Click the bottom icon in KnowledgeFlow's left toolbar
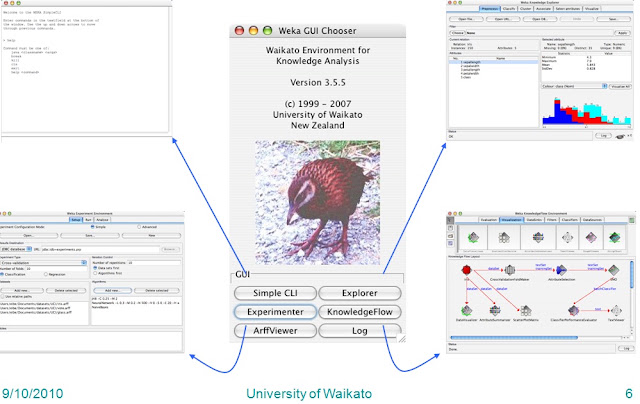This screenshot has height=404, width=640. [x=450, y=243]
